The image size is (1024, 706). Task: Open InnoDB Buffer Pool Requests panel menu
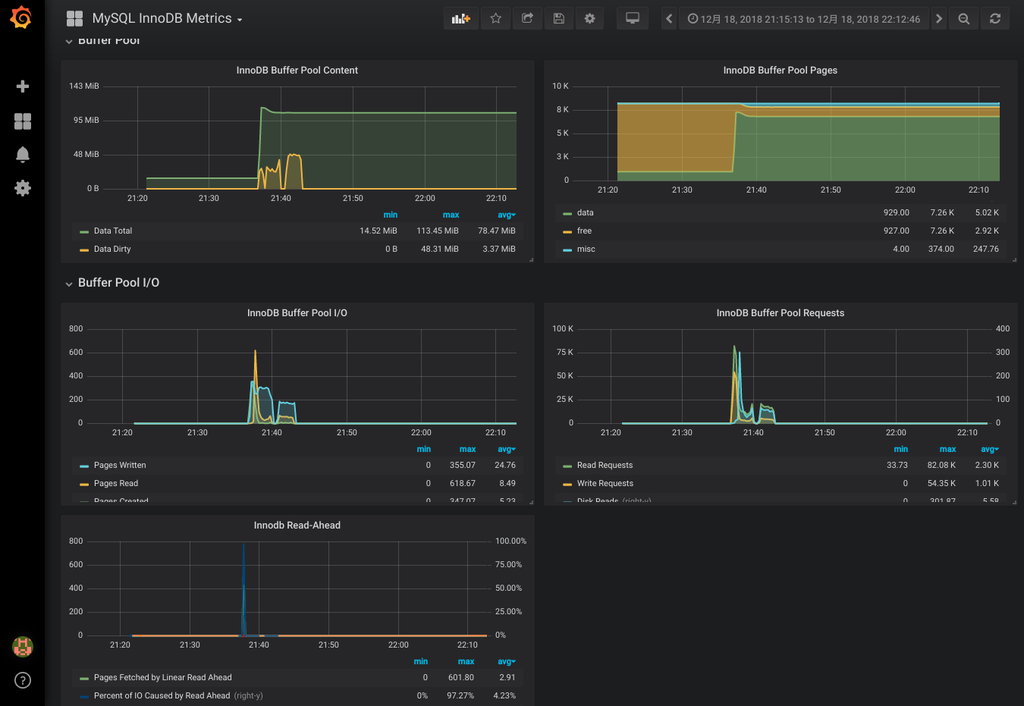(x=780, y=313)
